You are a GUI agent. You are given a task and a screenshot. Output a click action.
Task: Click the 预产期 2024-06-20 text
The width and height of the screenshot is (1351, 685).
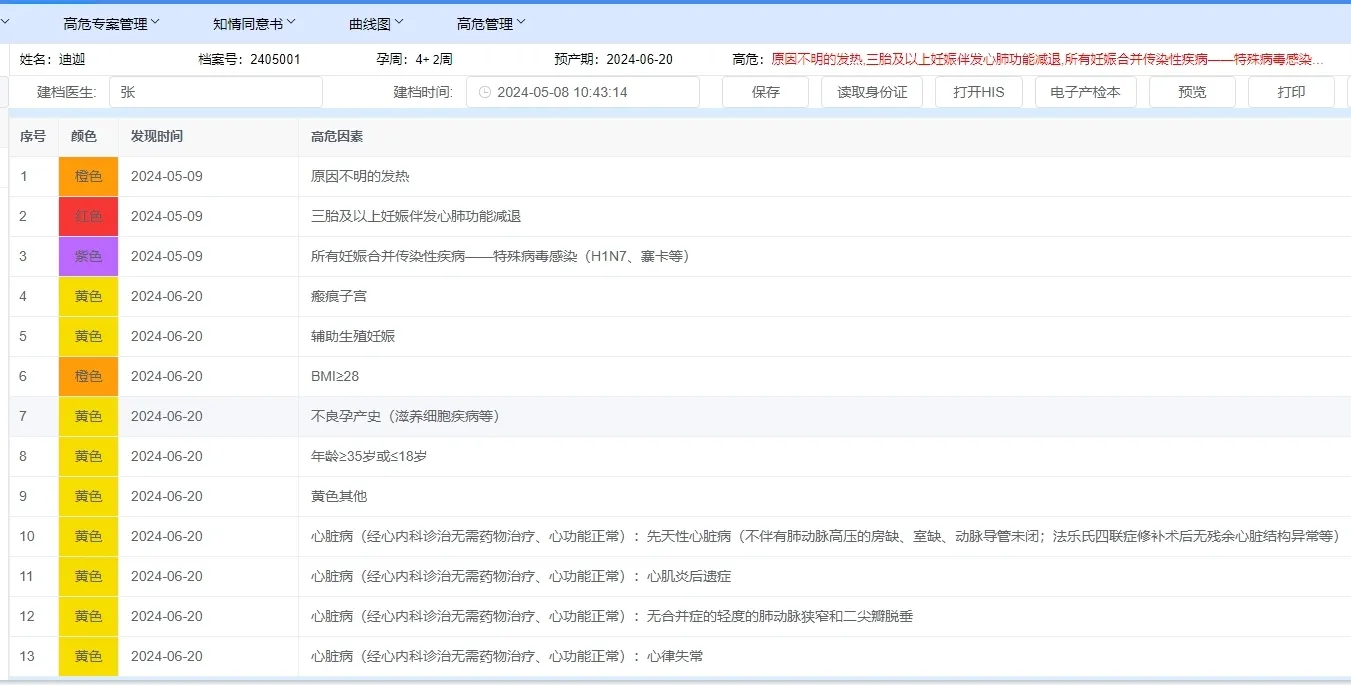point(613,59)
